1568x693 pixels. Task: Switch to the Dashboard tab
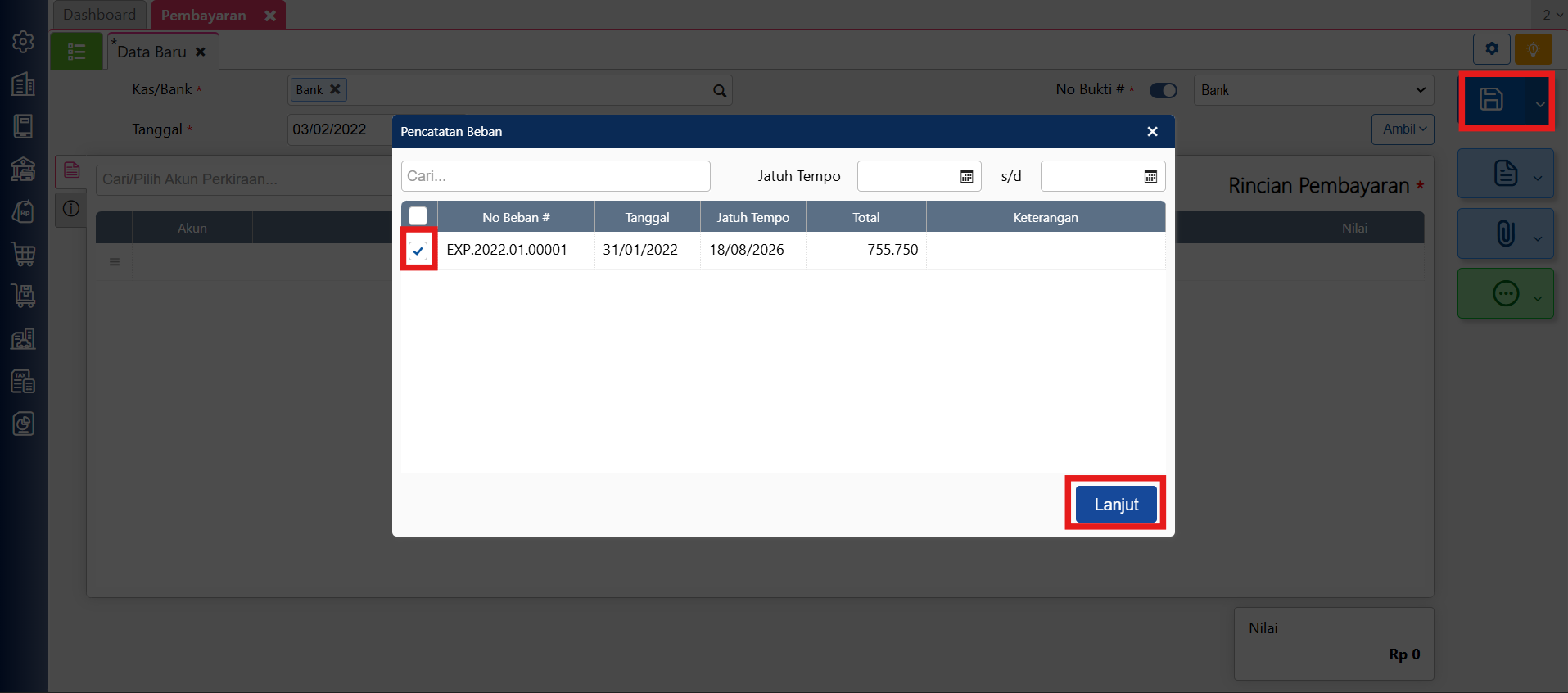click(x=100, y=15)
